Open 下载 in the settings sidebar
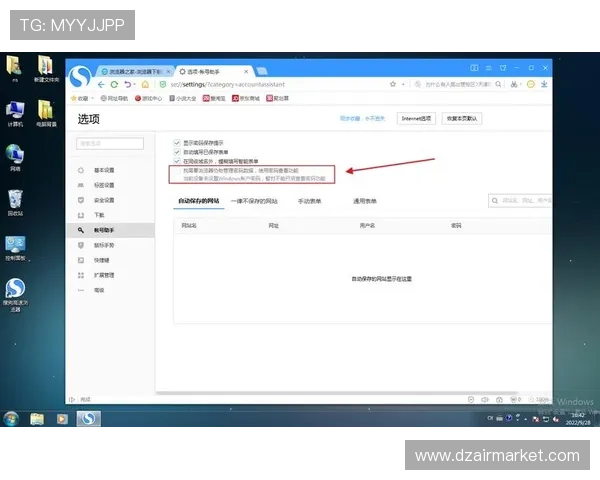The height and width of the screenshot is (480, 600). 99,215
